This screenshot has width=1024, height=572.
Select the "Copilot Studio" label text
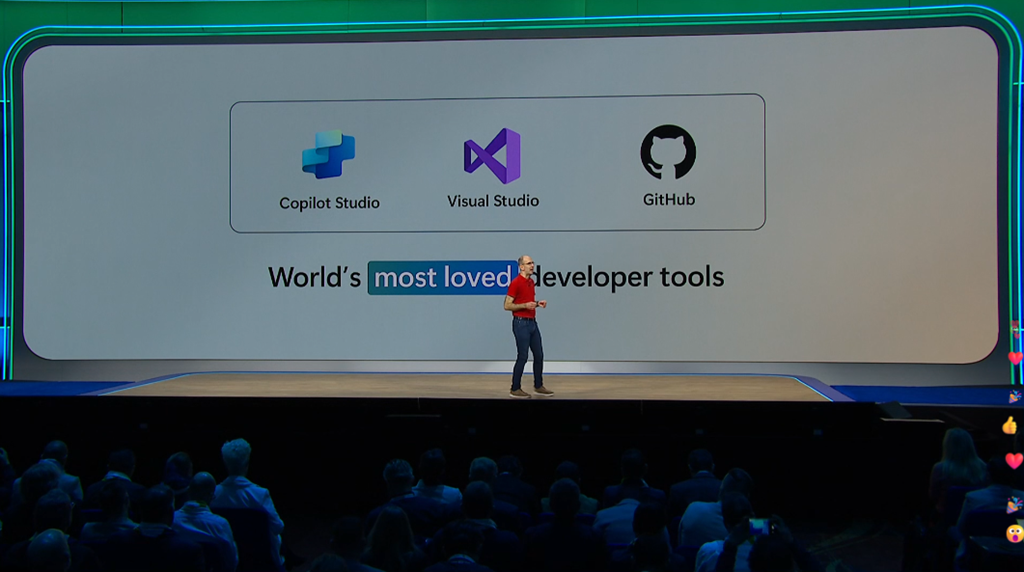(329, 203)
